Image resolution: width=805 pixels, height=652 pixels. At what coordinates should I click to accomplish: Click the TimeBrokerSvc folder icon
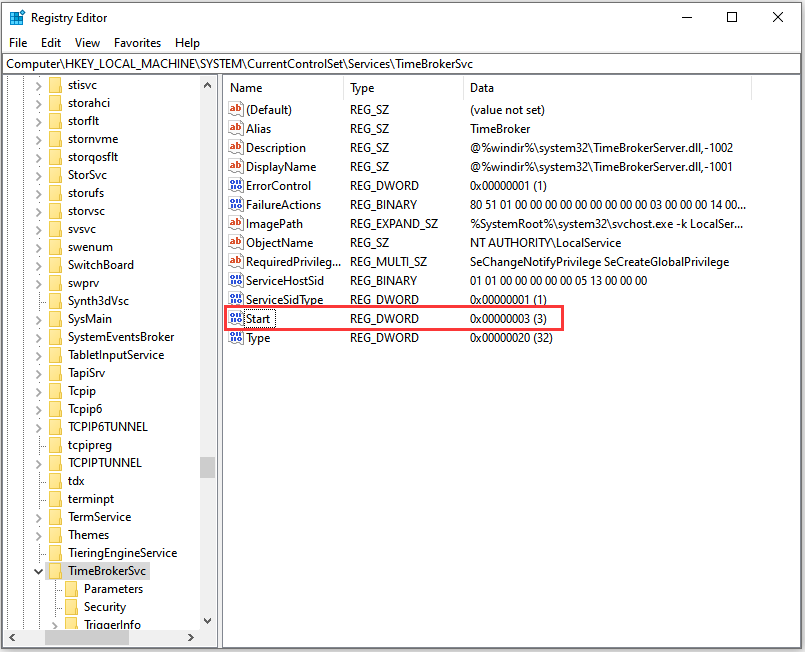tap(55, 571)
